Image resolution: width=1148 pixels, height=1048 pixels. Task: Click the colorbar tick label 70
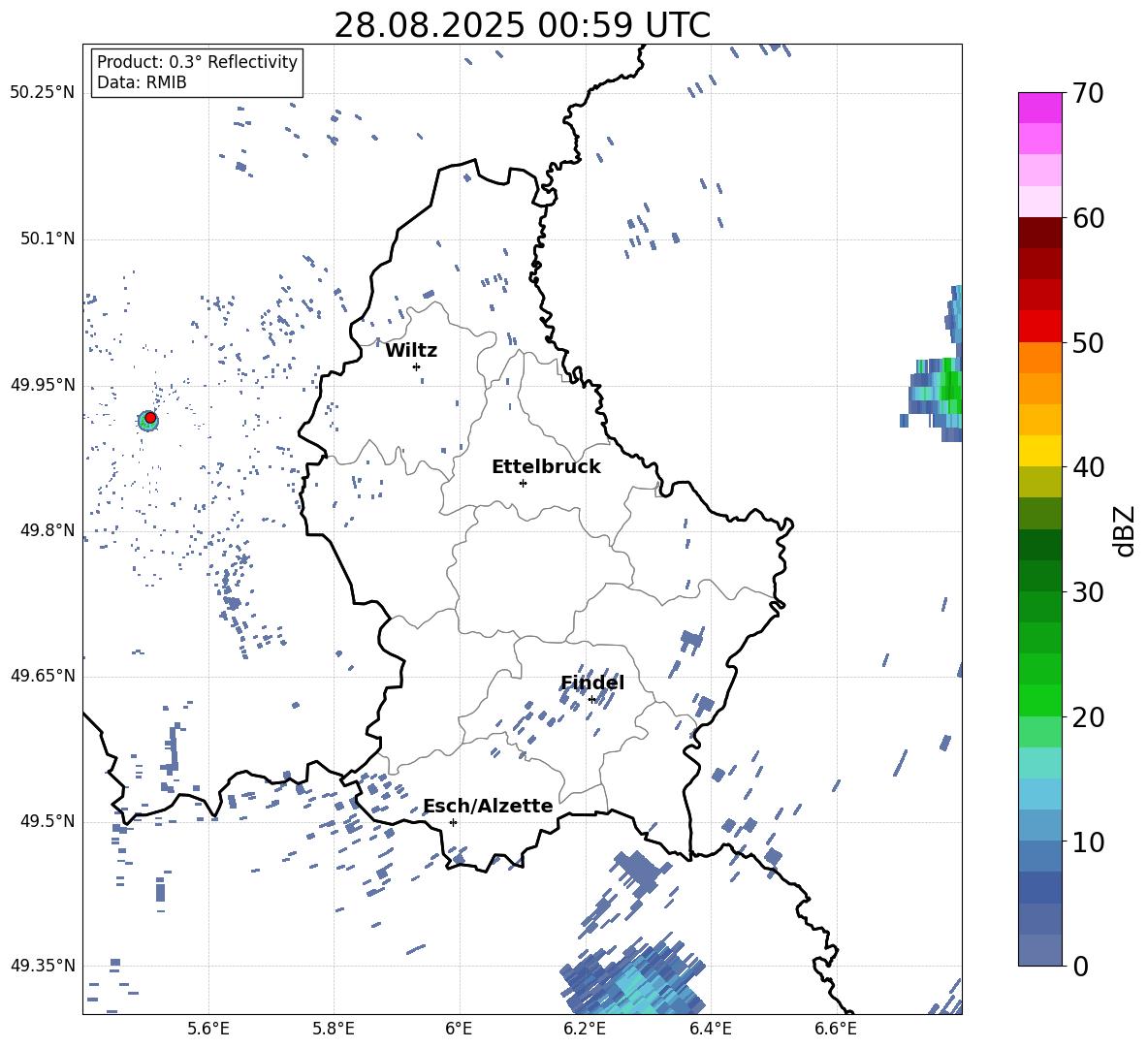pos(1088,93)
